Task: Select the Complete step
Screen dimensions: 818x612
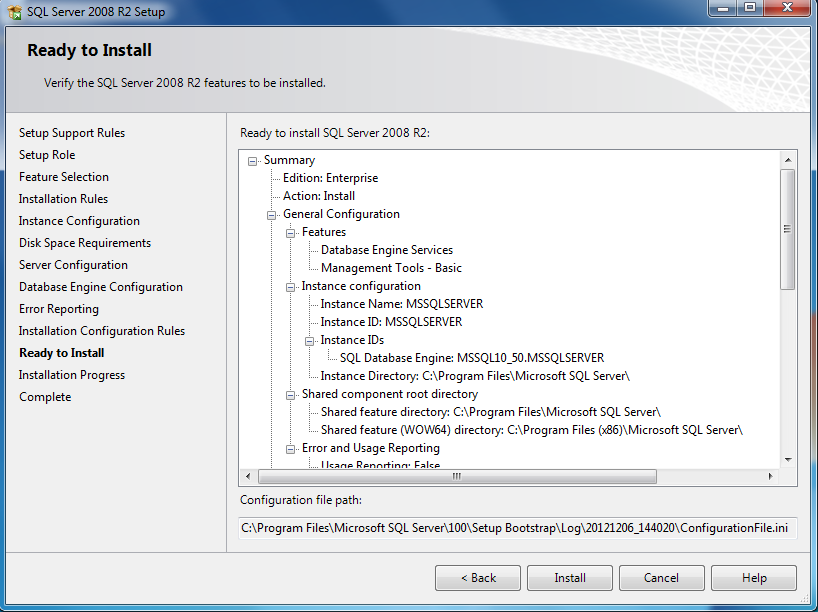Action: (x=45, y=397)
